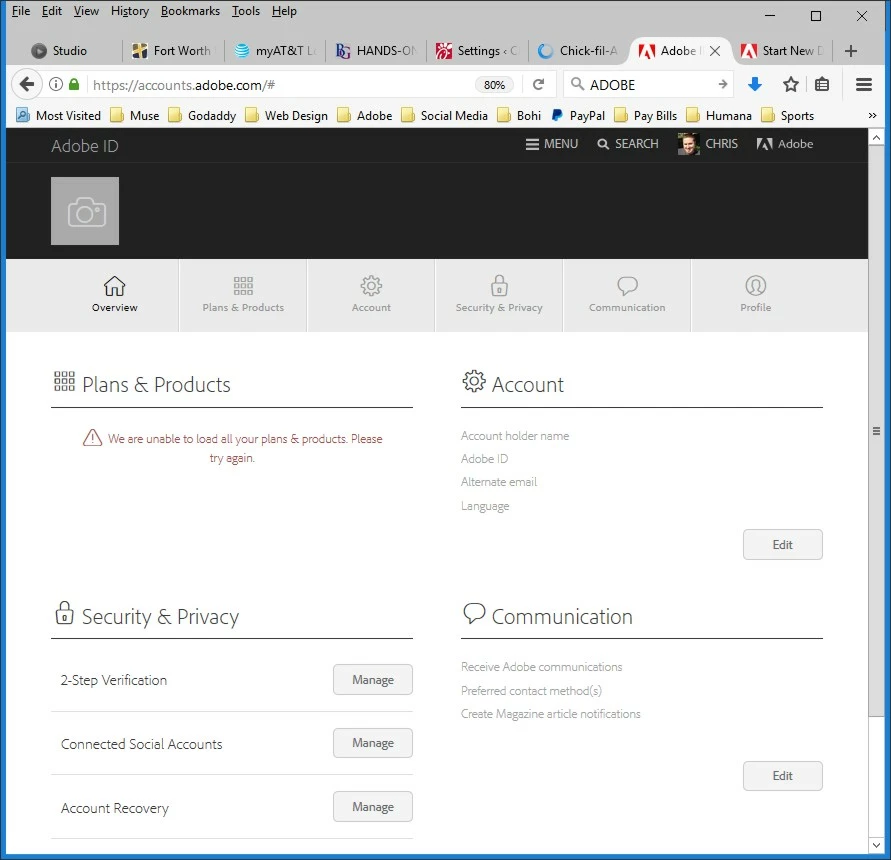Manage Account Recovery
Viewport: 891px width, 860px height.
pos(373,807)
